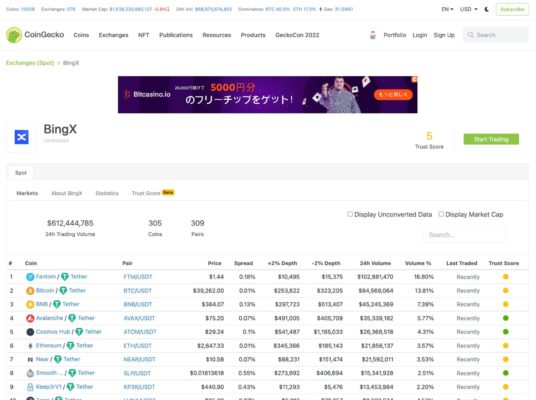
Task: Switch to the Statistics tab
Action: pos(107,193)
